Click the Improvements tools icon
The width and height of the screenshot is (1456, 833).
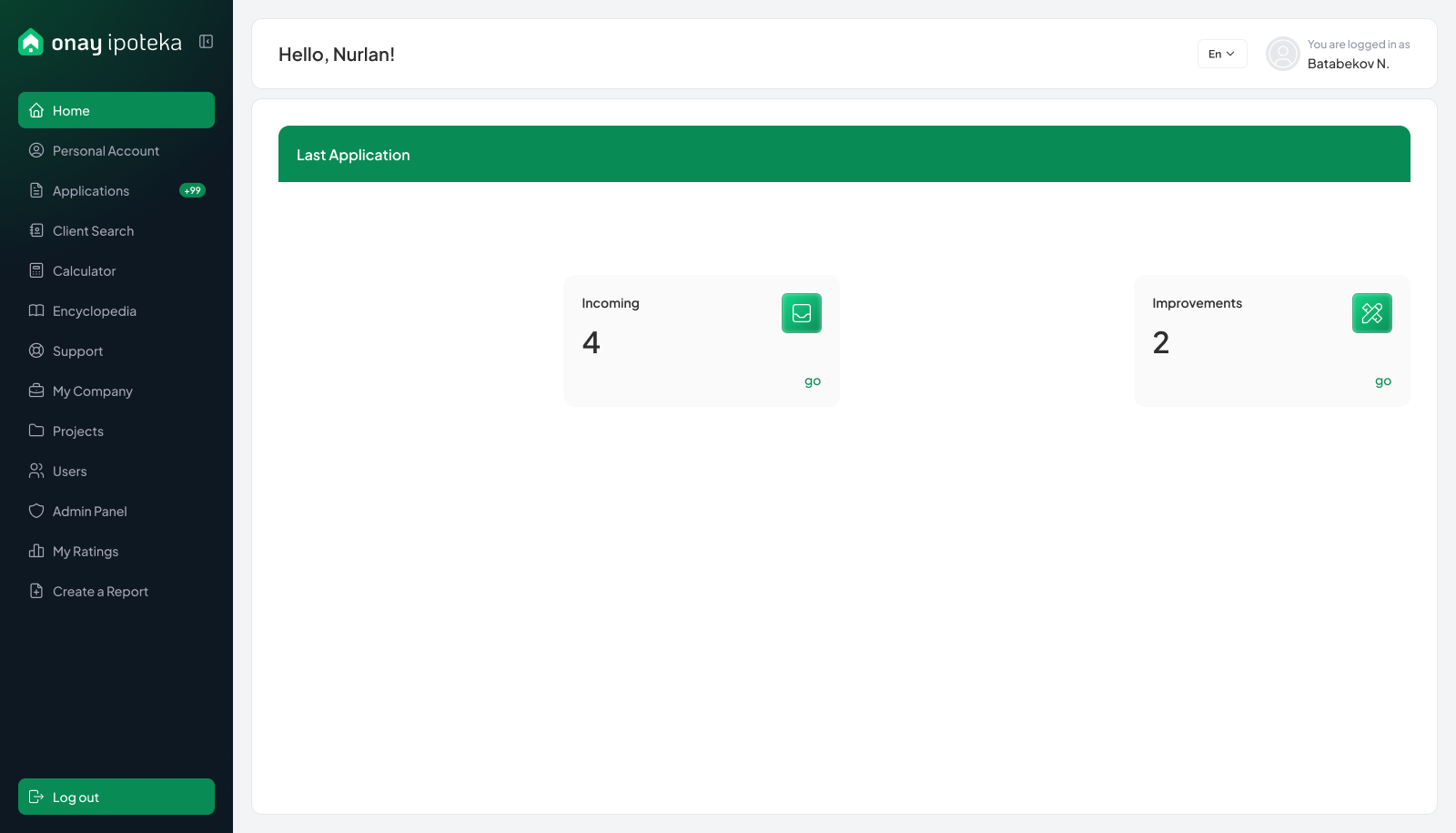(x=1371, y=313)
